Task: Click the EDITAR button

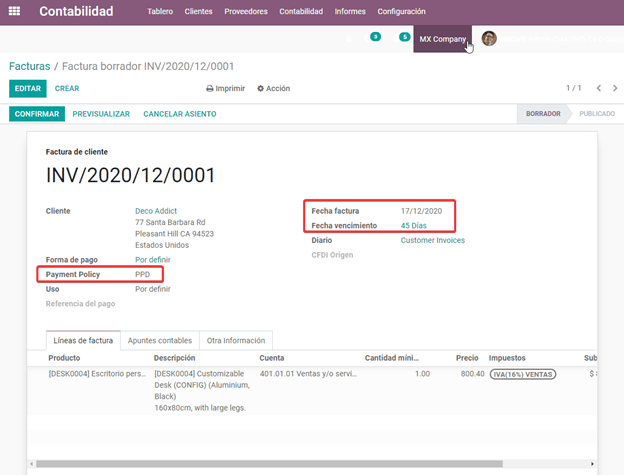Action: tap(27, 88)
